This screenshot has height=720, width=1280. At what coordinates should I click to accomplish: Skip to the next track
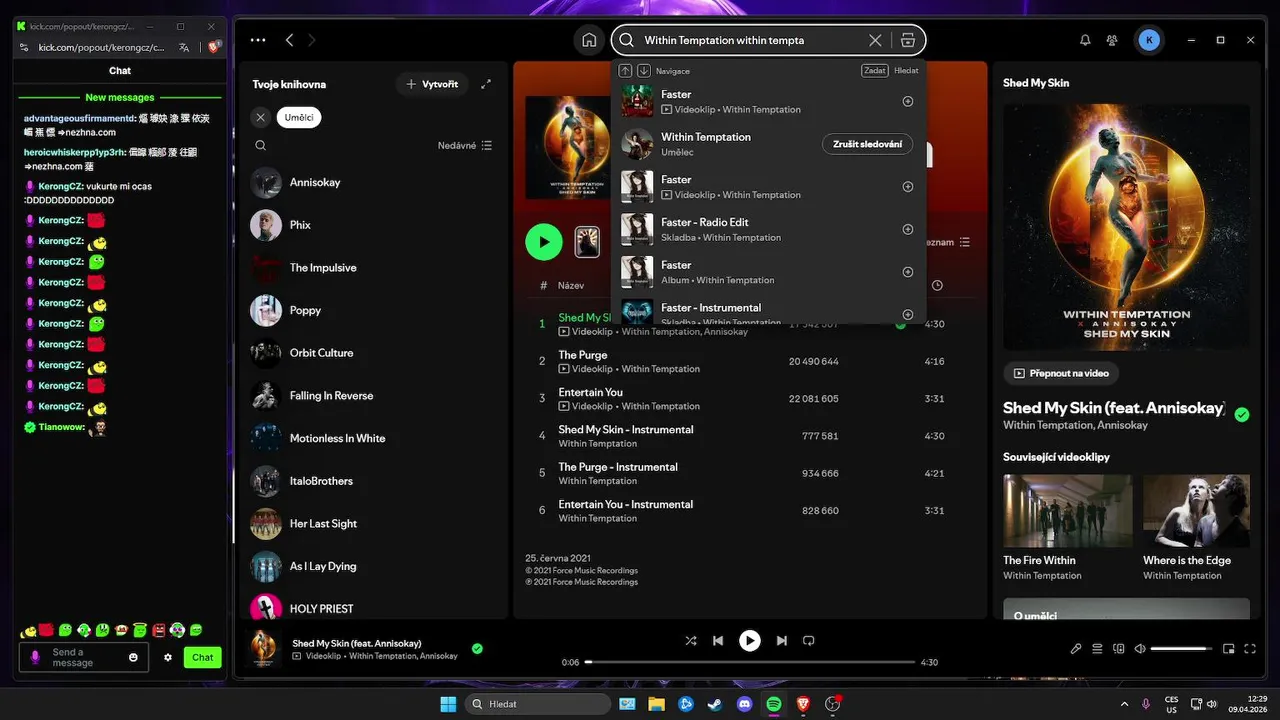pyautogui.click(x=782, y=640)
